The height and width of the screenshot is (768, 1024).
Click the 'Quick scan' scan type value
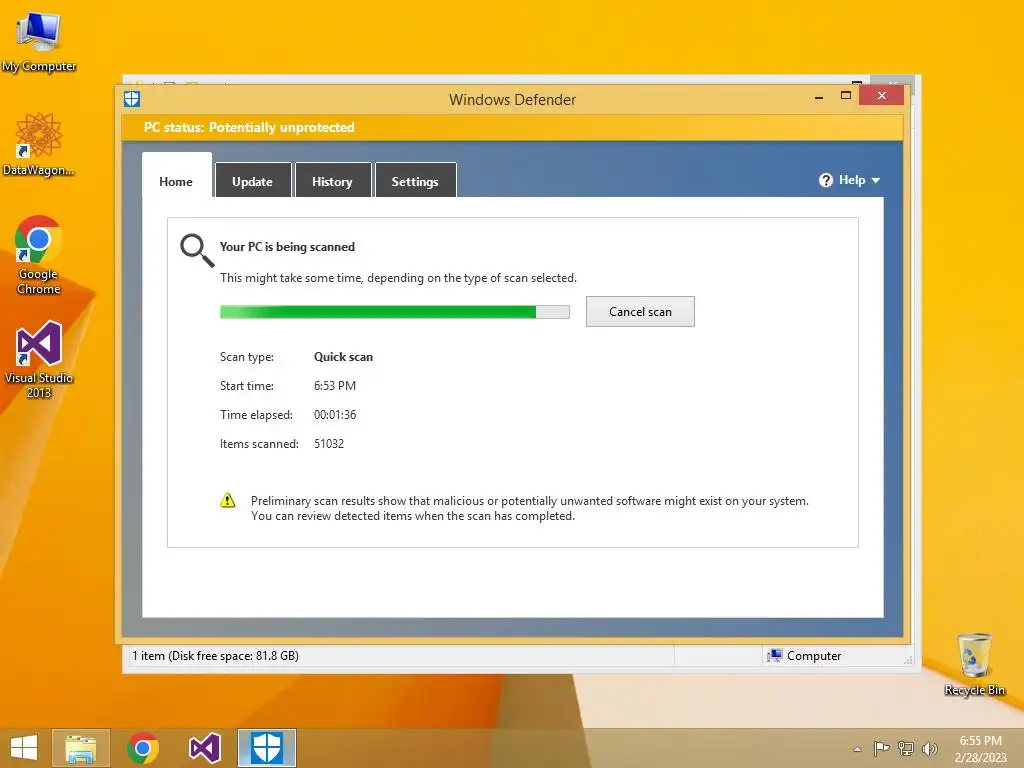344,357
